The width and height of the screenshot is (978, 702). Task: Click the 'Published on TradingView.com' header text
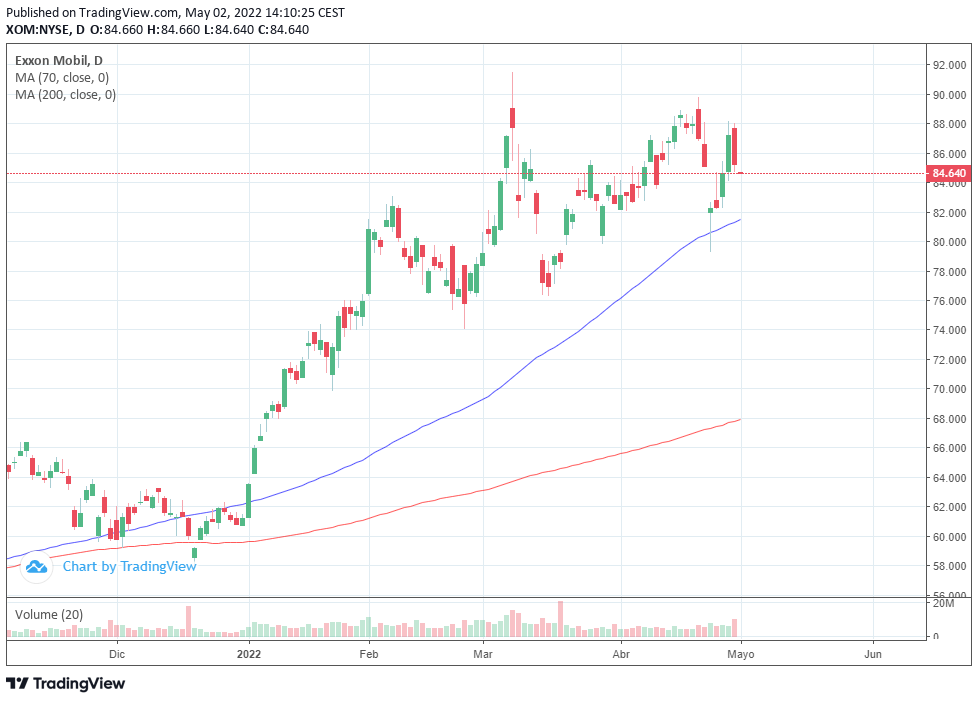(x=94, y=12)
